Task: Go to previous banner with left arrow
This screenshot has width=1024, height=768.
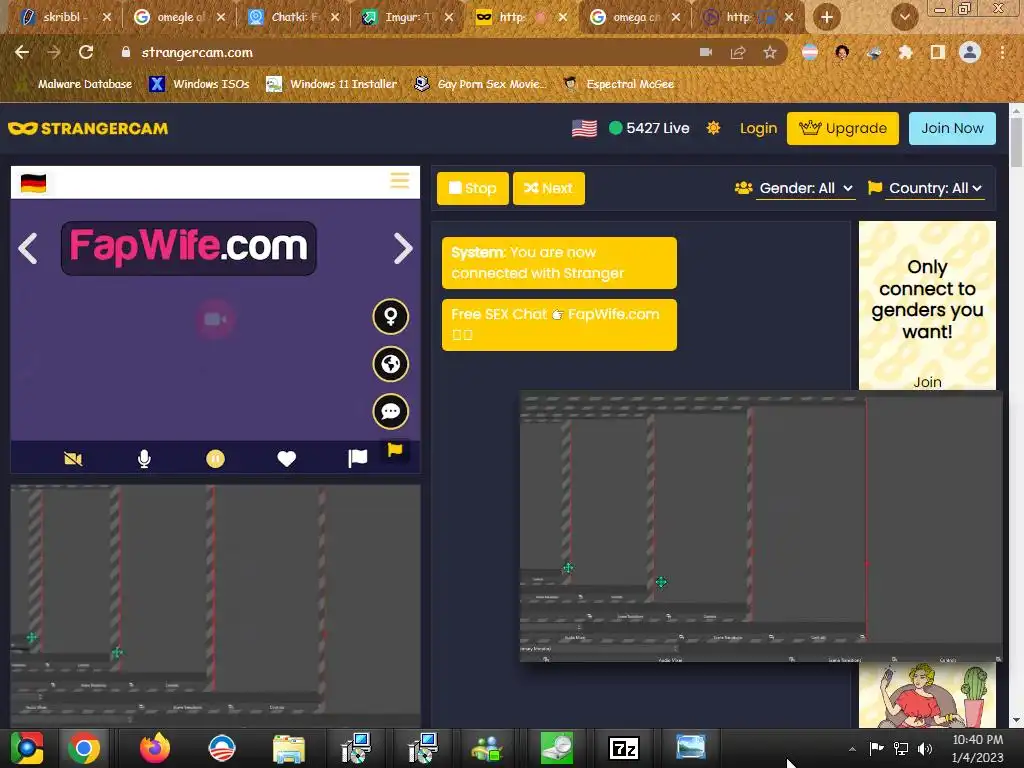Action: (27, 248)
